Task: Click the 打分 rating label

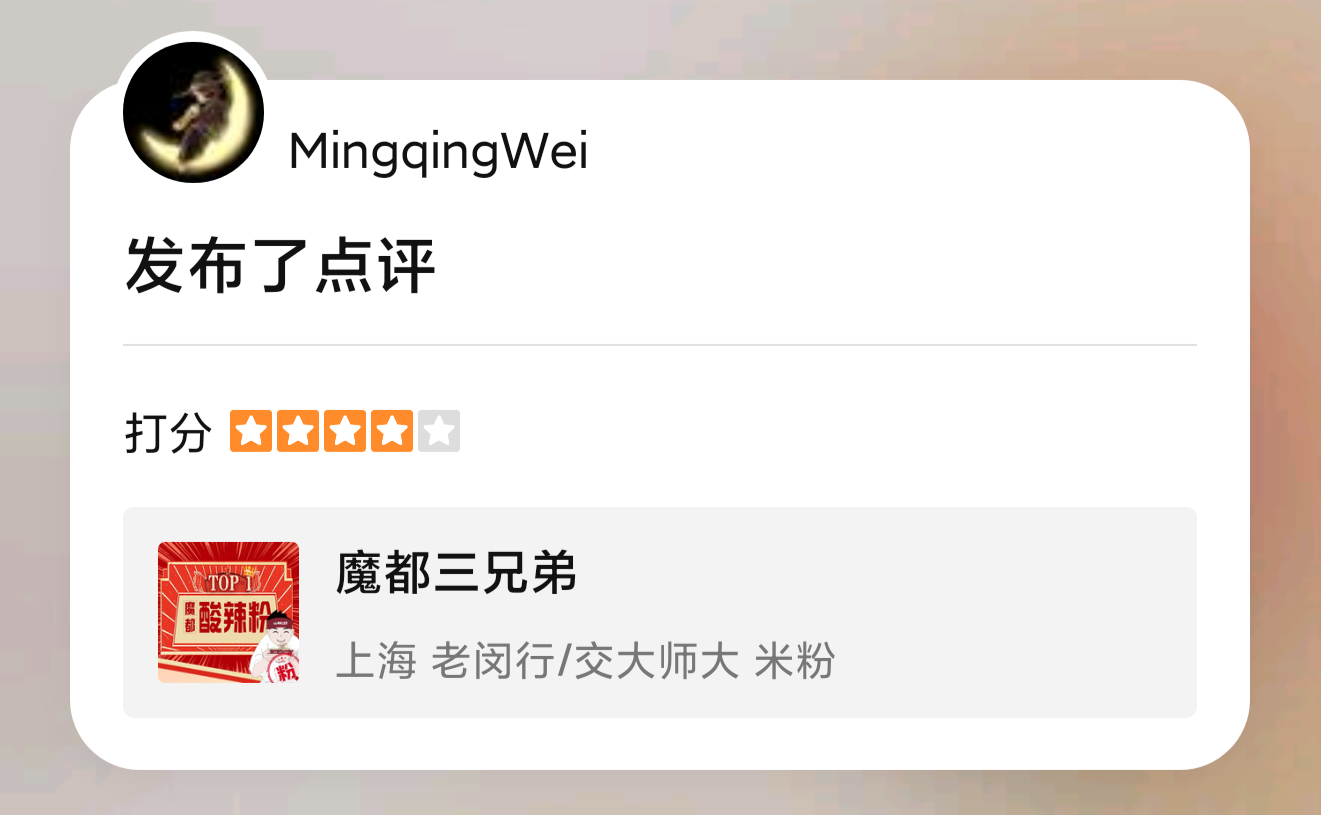Action: coord(168,433)
